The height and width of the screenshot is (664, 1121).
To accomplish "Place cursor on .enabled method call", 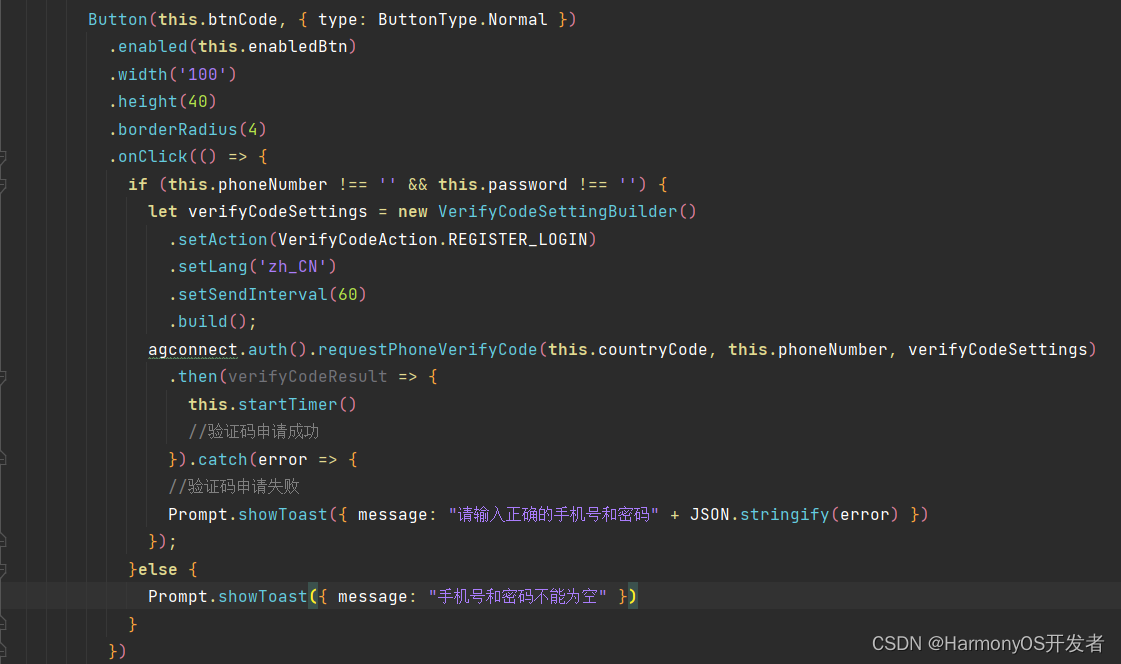I will (x=148, y=46).
